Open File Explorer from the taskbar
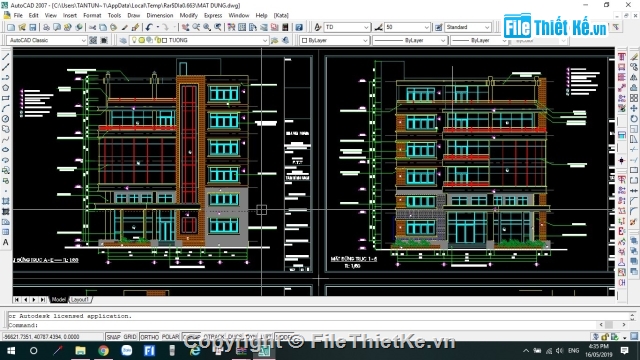This screenshot has height=360, width=640. pyautogui.click(x=80, y=351)
